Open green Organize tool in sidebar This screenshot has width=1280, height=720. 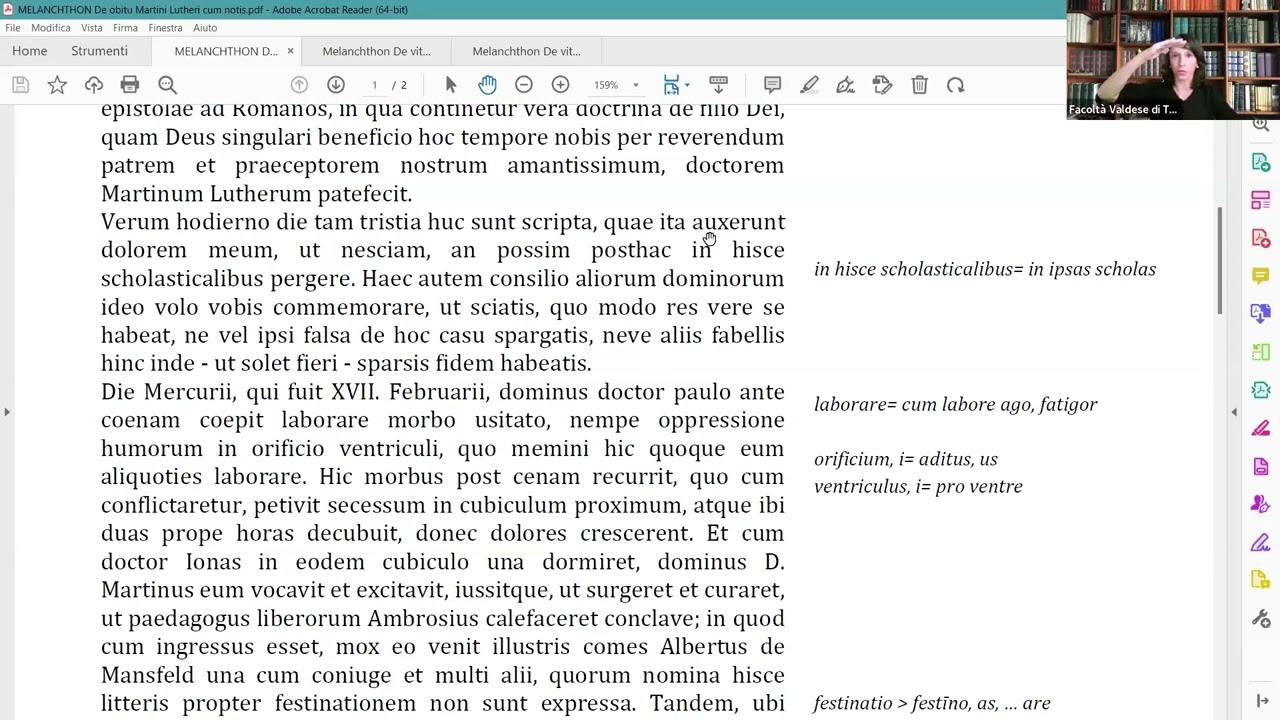1260,352
